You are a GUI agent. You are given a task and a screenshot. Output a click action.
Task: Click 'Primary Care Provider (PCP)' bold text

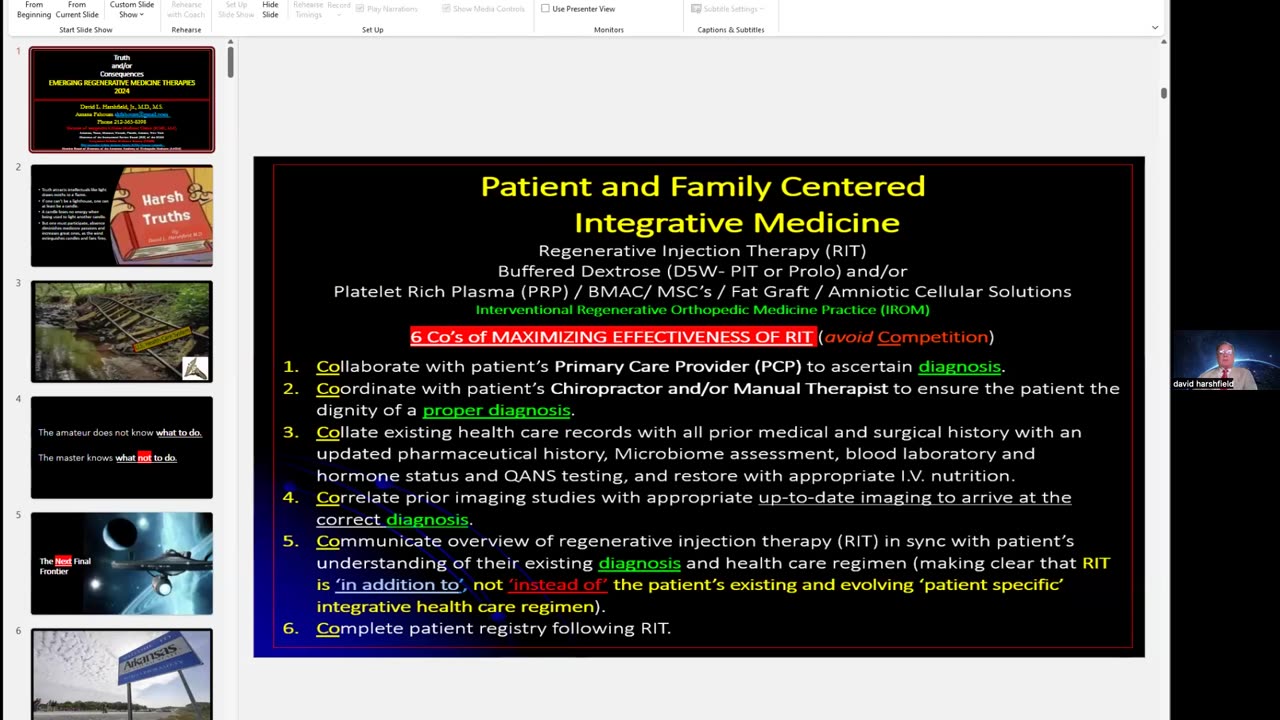coord(678,367)
